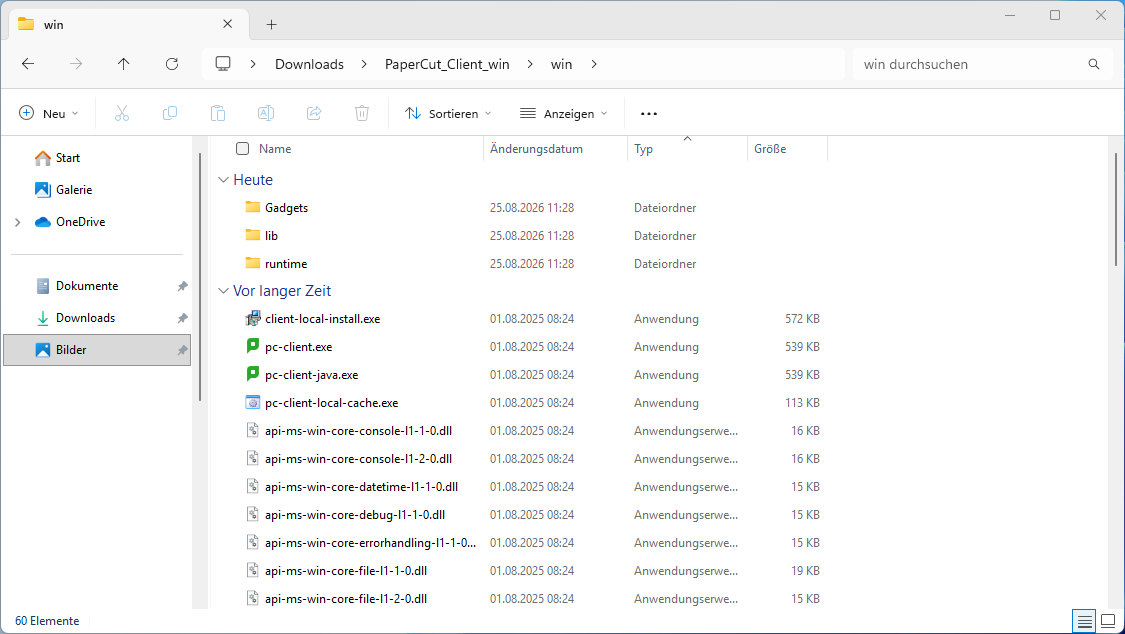Click the Gadgets folder icon
The height and width of the screenshot is (634, 1125).
(253, 207)
